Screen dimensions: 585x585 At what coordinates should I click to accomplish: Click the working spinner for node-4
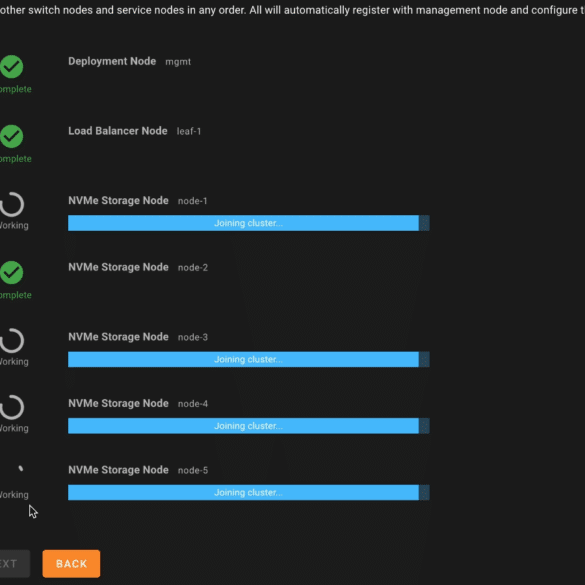12,407
